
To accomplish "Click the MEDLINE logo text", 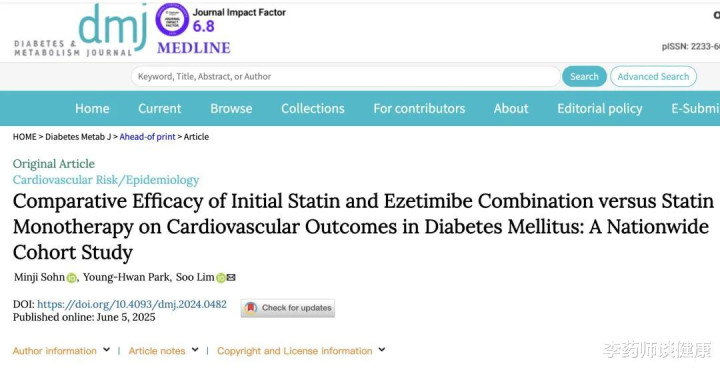I will click(194, 48).
